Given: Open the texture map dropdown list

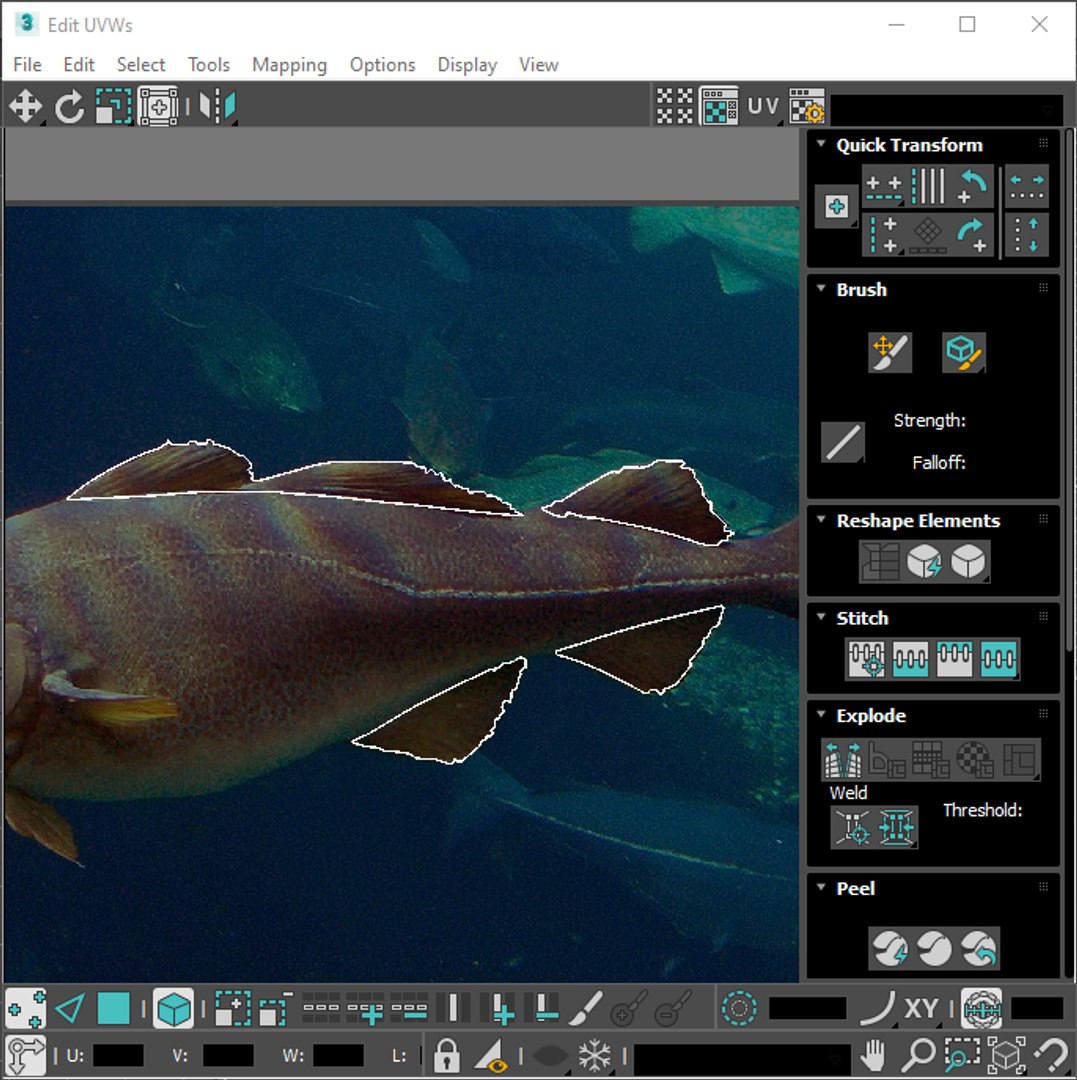Looking at the screenshot, I should 946,109.
